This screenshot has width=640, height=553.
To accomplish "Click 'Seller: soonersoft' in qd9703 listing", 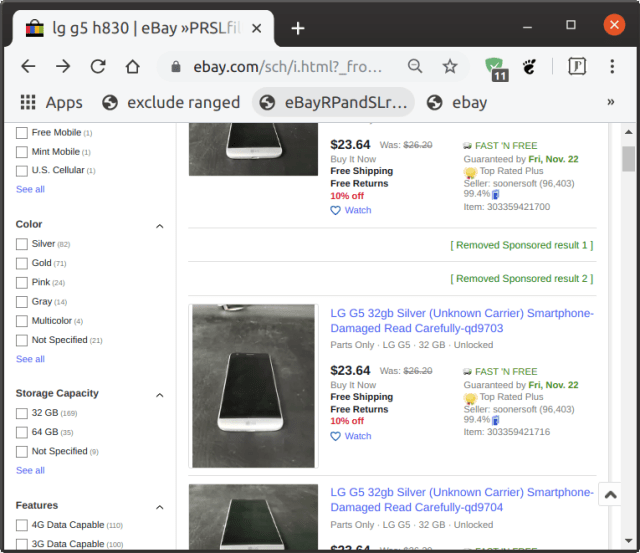I will point(519,409).
